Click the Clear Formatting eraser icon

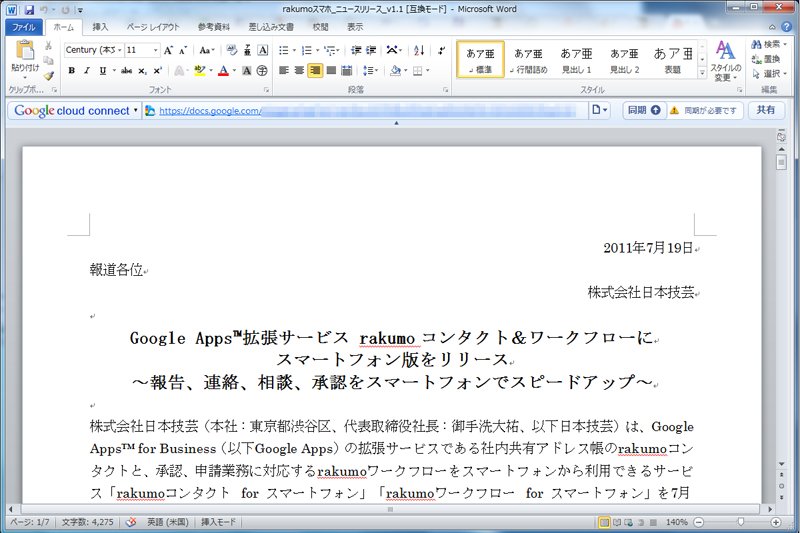232,50
